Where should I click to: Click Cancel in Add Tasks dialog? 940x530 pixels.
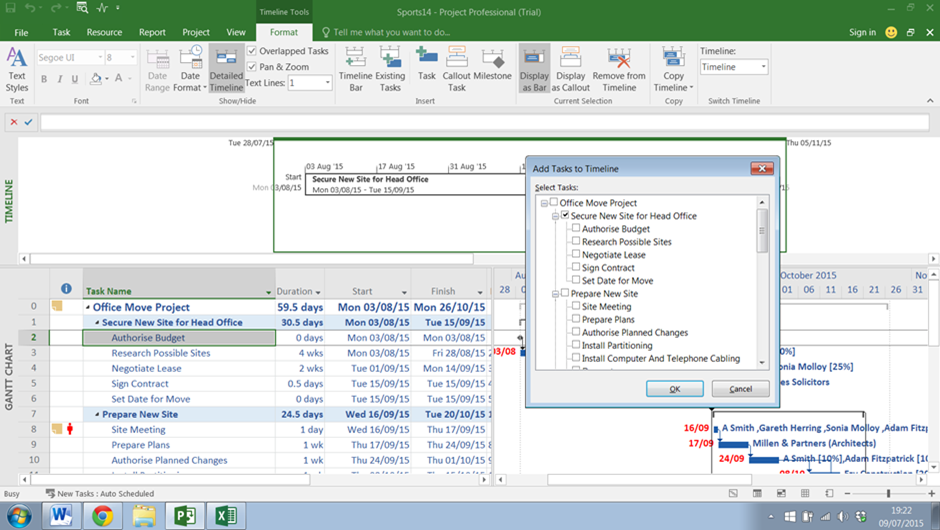pos(740,389)
